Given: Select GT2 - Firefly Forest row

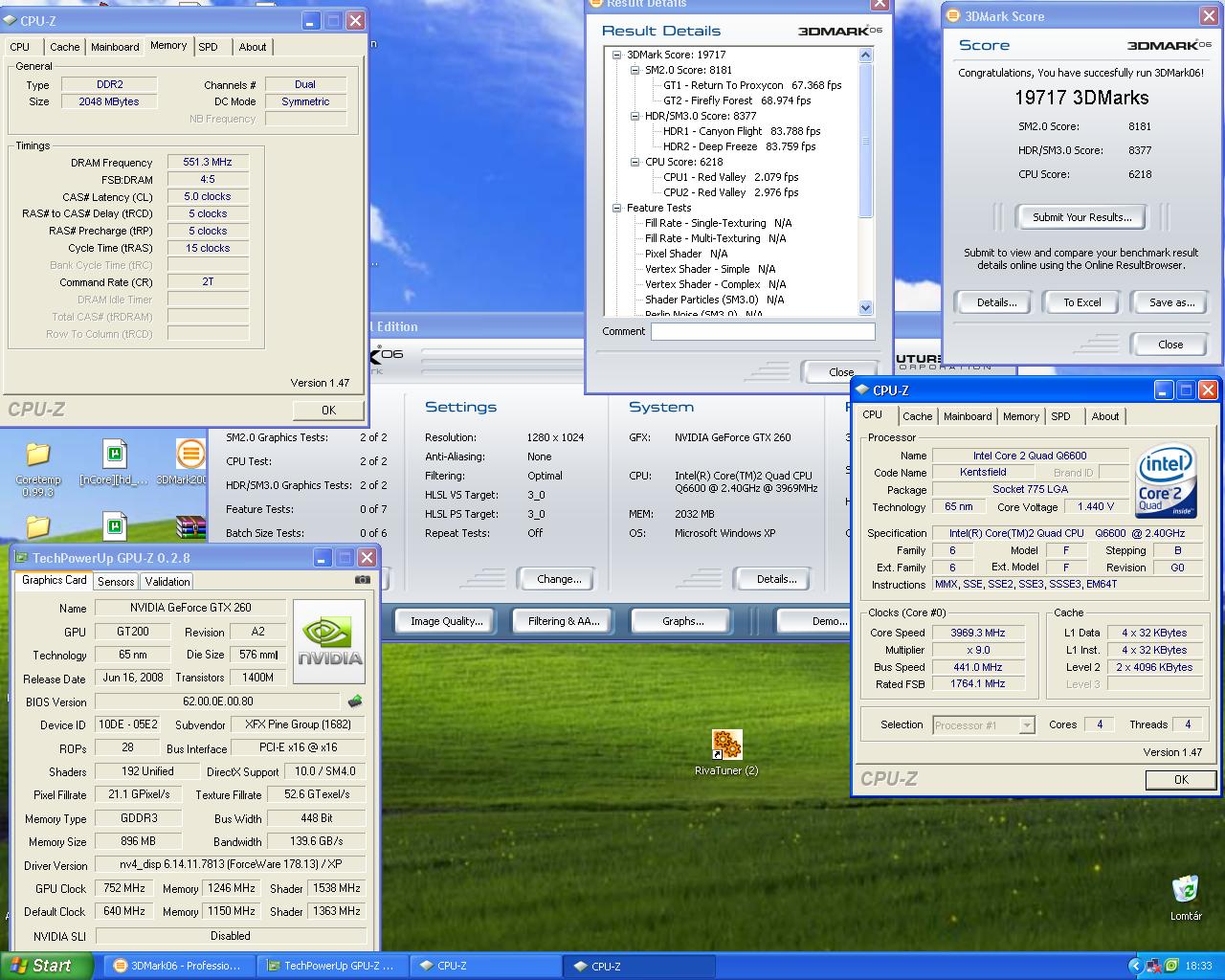Looking at the screenshot, I should pos(737,100).
